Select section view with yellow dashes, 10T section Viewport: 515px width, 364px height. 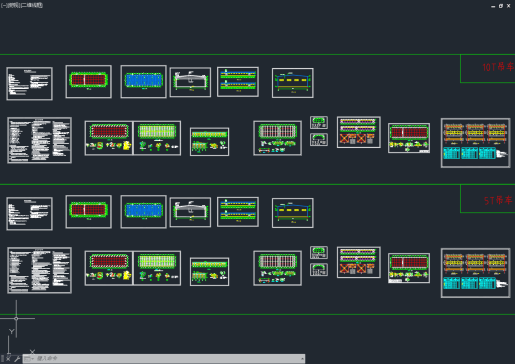click(293, 83)
